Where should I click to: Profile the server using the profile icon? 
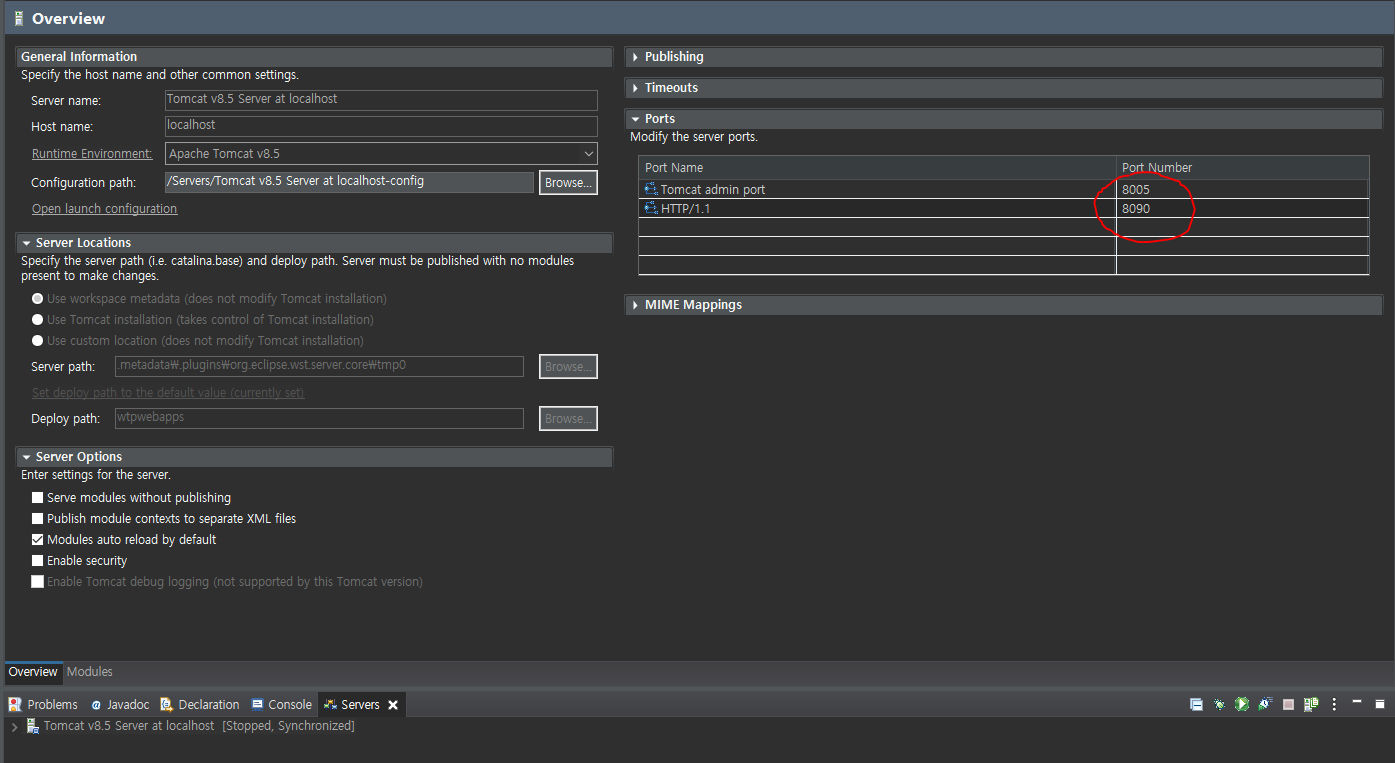point(1264,704)
